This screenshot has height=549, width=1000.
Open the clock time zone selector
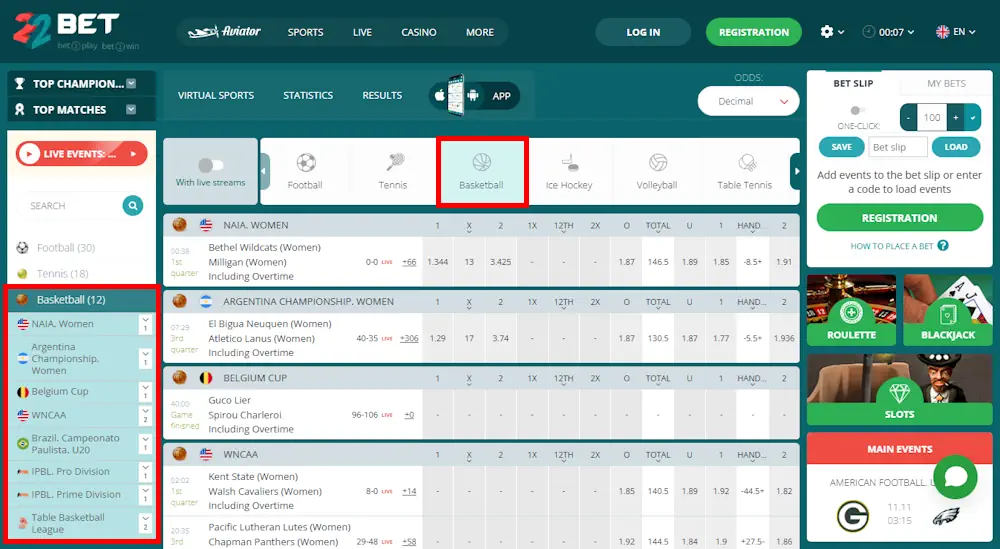click(888, 32)
